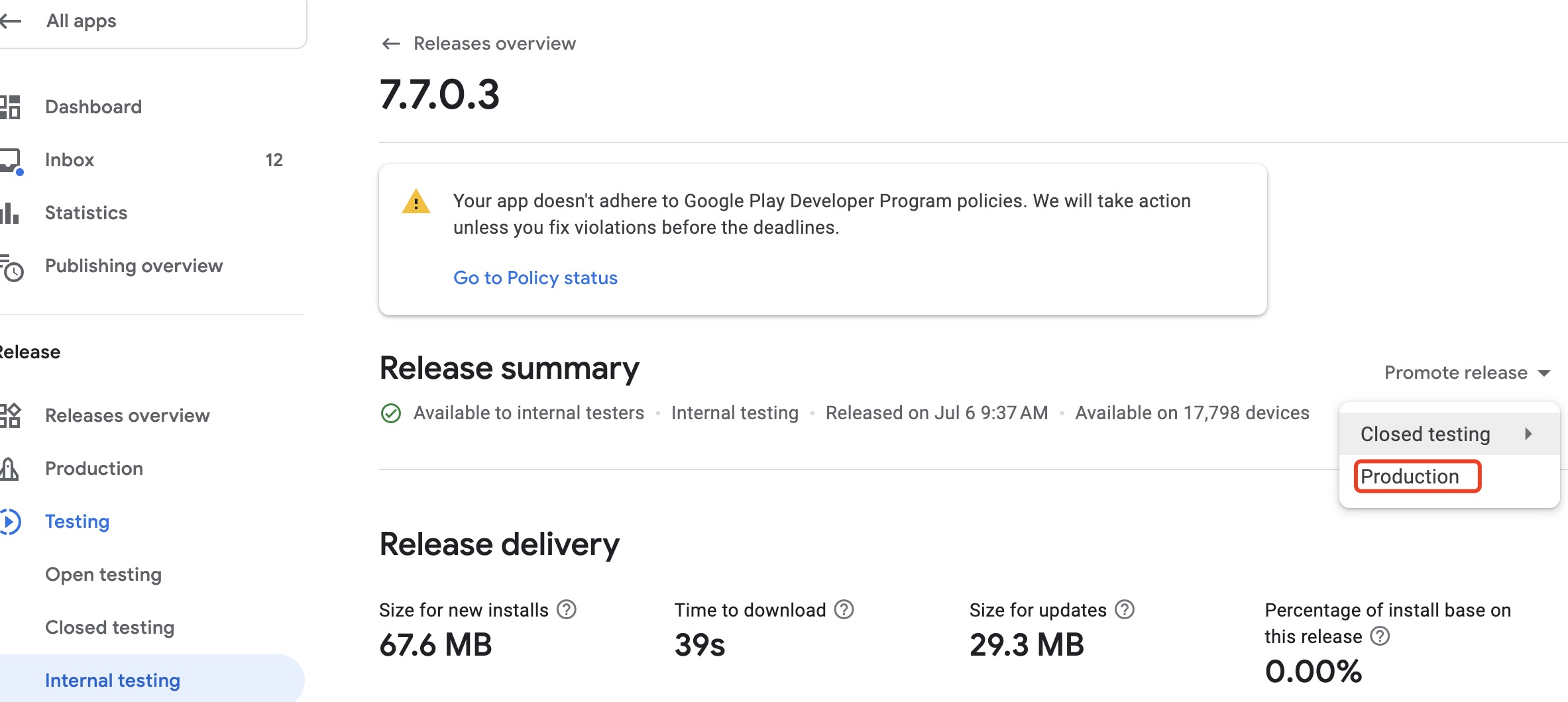1568x702 pixels.
Task: Click the Available to internal testers status
Action: pos(529,413)
